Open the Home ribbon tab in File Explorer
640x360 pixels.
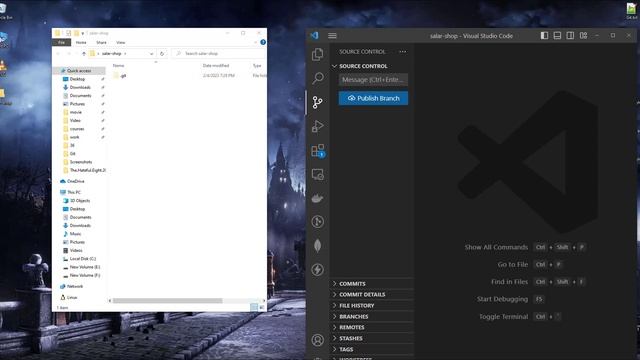81,42
